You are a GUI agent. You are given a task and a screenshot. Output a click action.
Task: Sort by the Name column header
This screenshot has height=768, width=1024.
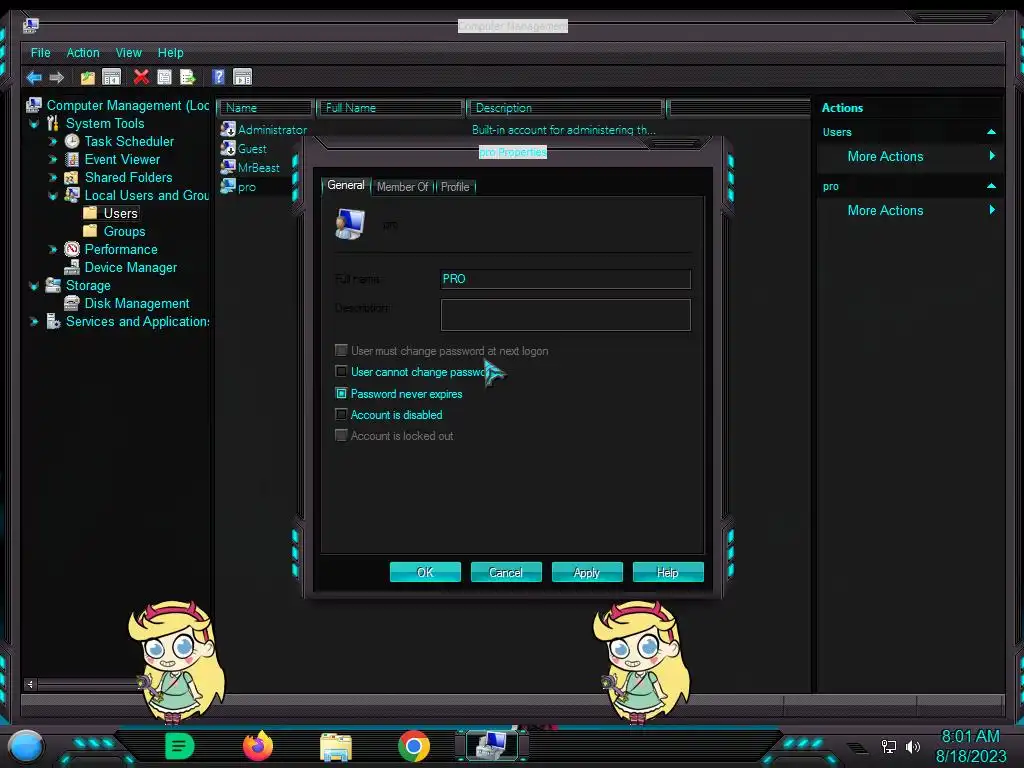coord(265,108)
